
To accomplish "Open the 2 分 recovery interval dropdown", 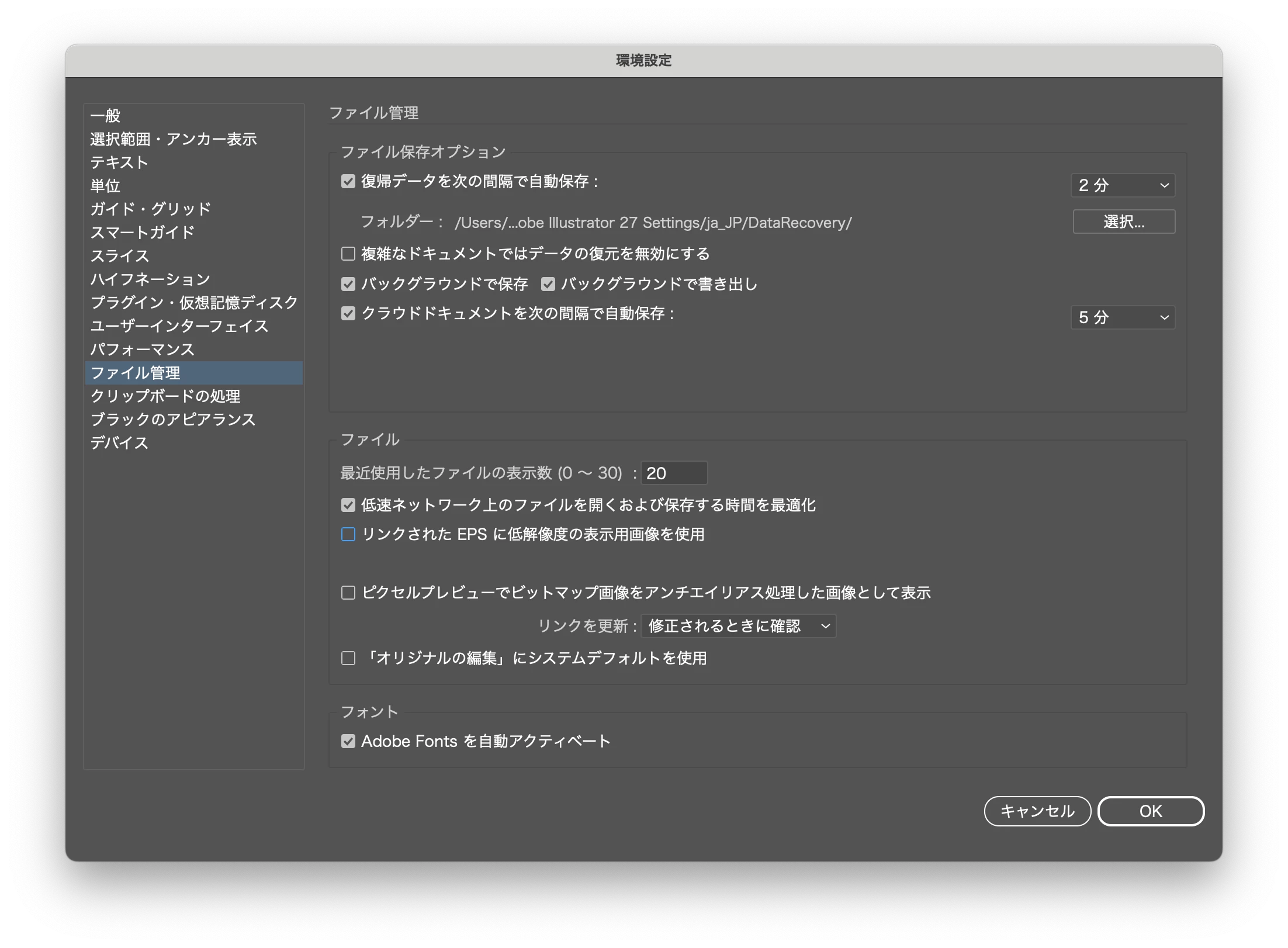I will (1122, 185).
